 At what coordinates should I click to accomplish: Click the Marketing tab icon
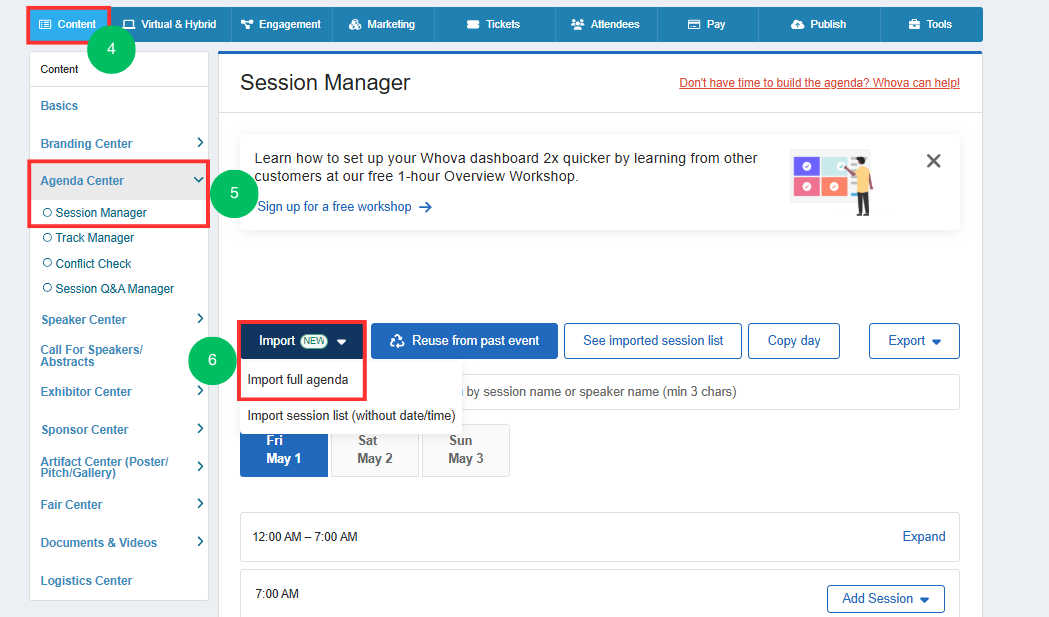355,24
